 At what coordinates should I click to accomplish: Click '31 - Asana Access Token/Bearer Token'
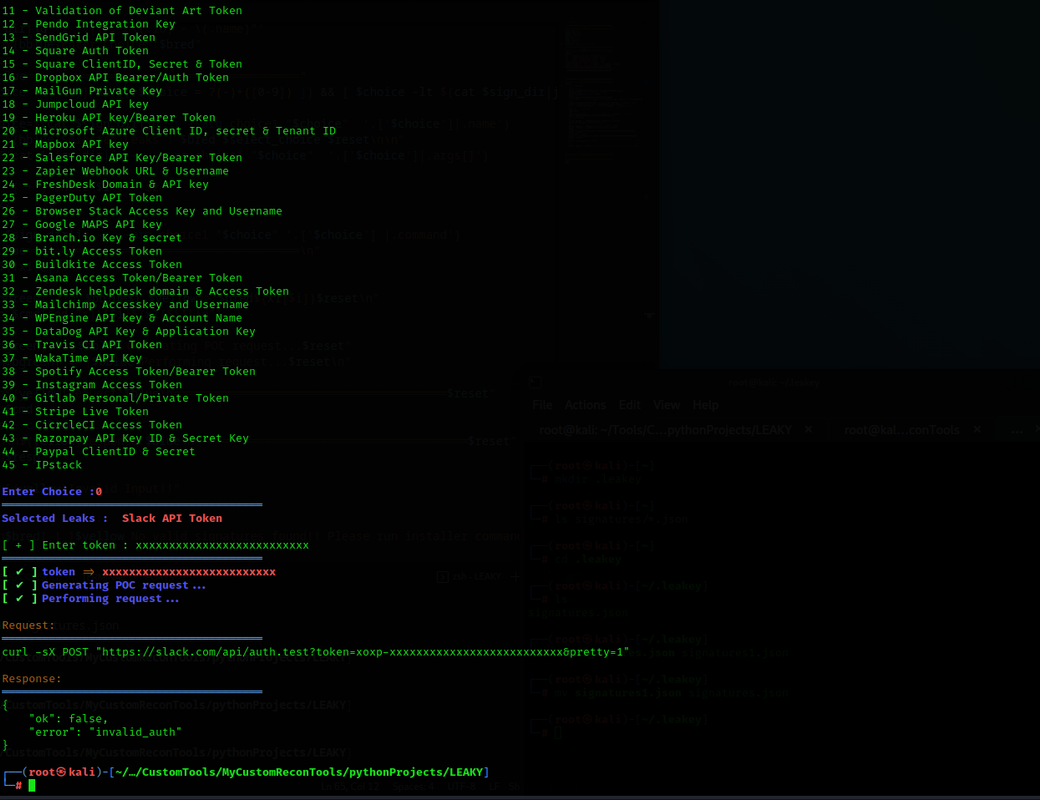point(122,278)
